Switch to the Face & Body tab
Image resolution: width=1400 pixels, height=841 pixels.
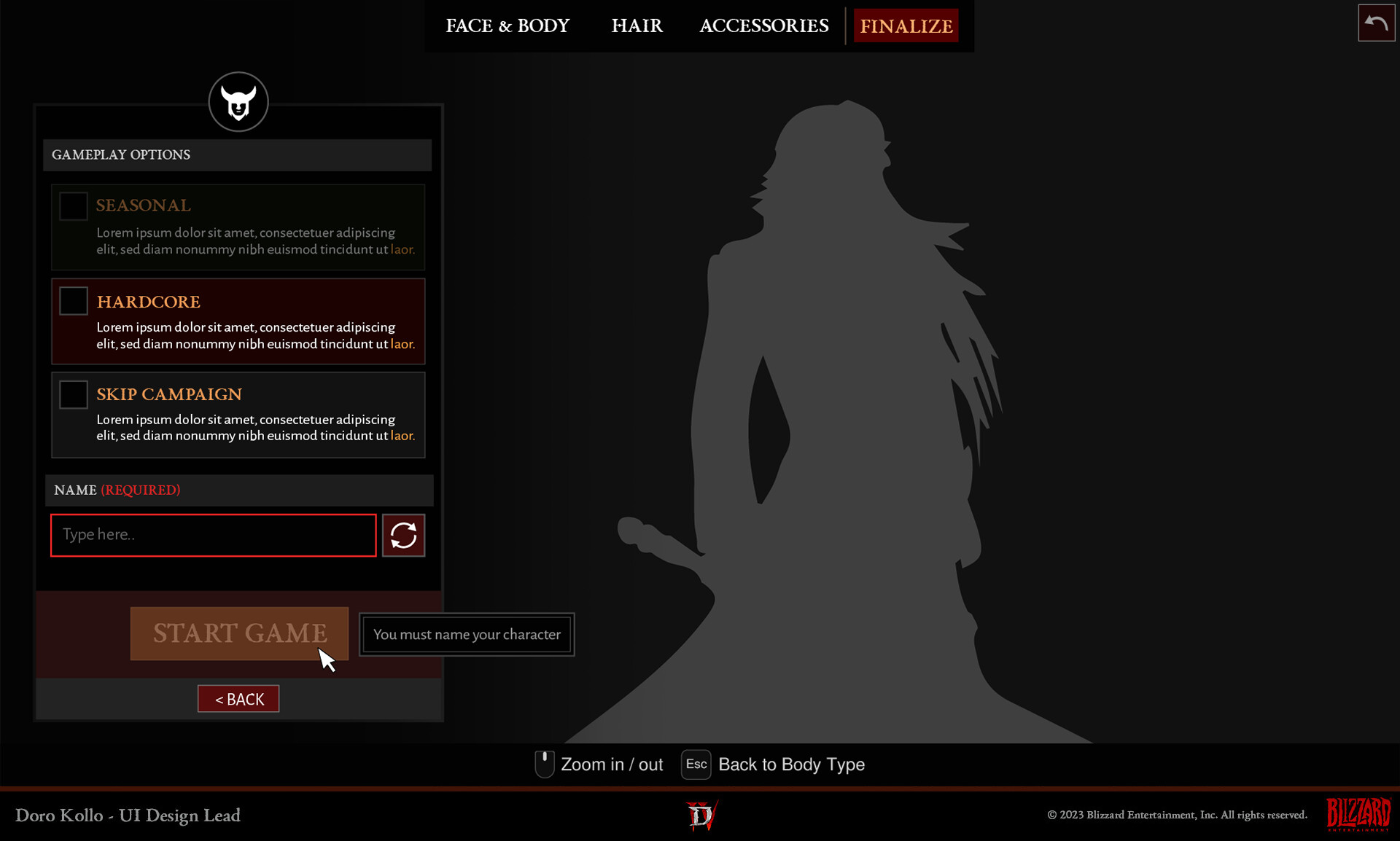pos(507,26)
